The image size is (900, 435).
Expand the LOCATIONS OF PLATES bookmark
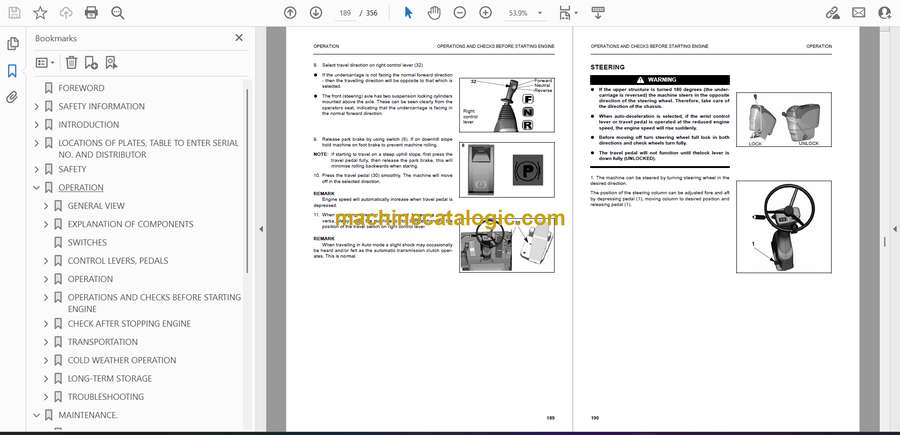[37, 143]
